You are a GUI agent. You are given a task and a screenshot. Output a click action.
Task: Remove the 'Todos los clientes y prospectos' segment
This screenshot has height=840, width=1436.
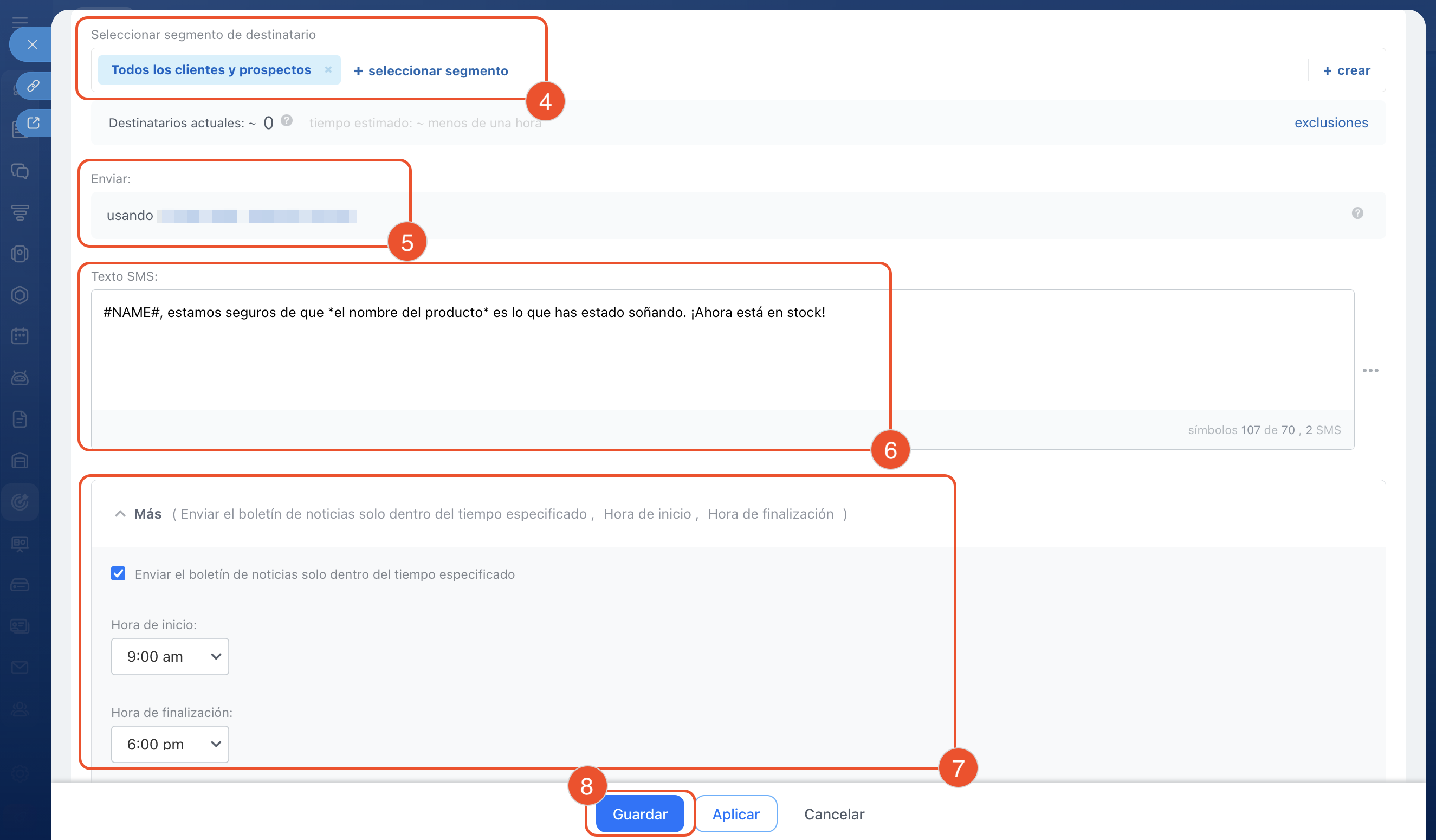[x=328, y=69]
